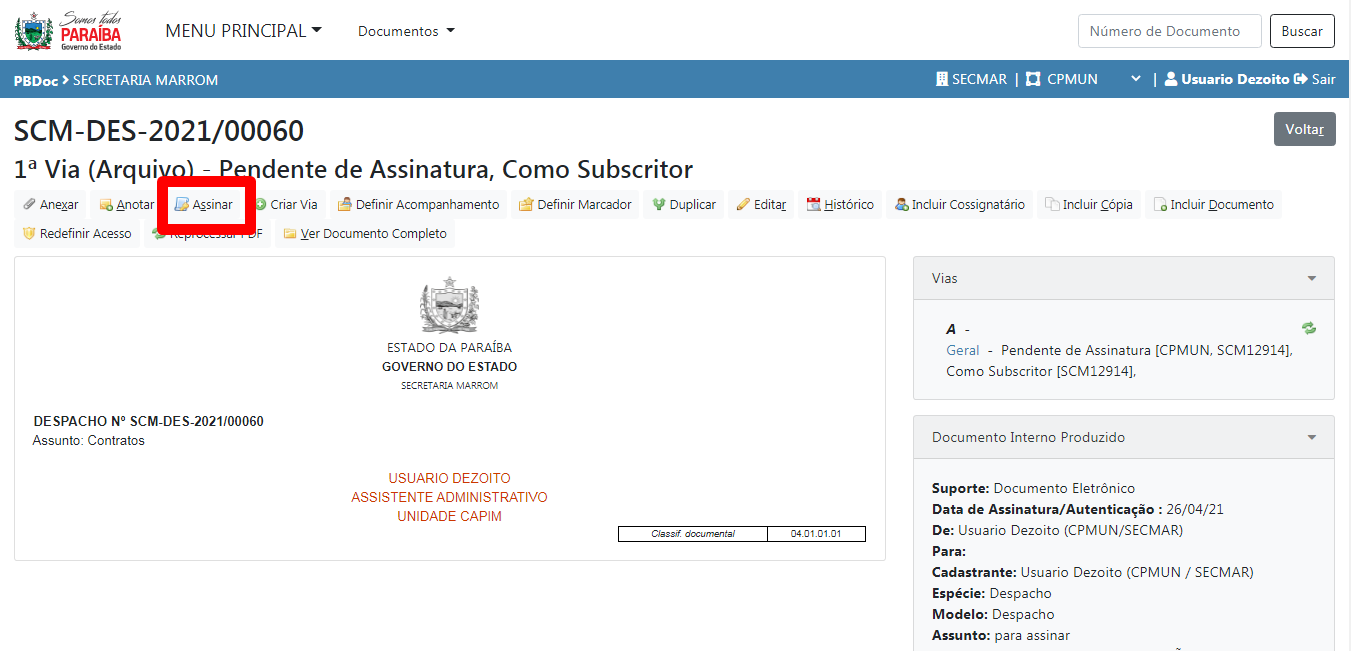Click Assinar to sign the document
1351x651 pixels.
pyautogui.click(x=204, y=205)
